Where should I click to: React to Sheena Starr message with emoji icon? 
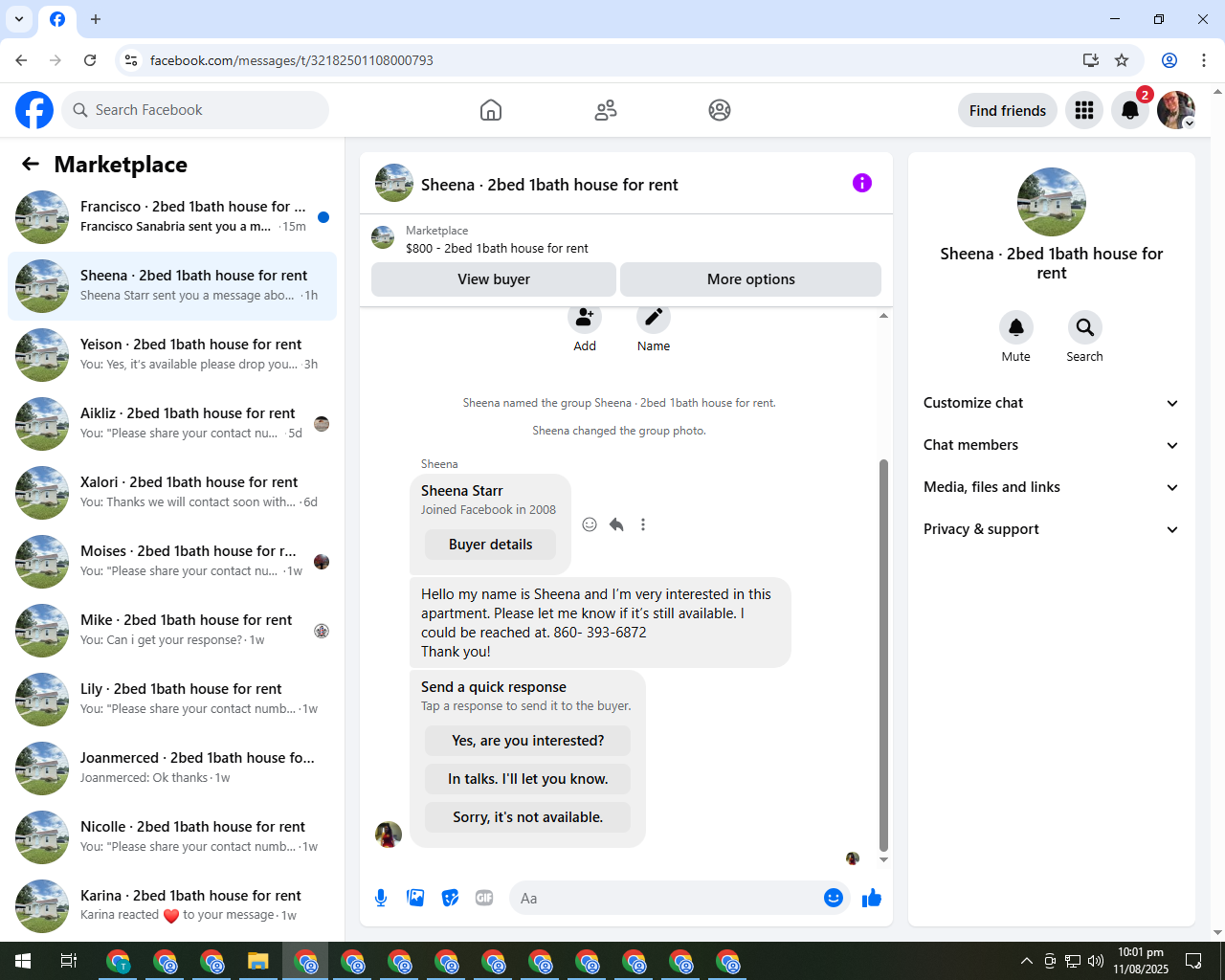[x=590, y=524]
